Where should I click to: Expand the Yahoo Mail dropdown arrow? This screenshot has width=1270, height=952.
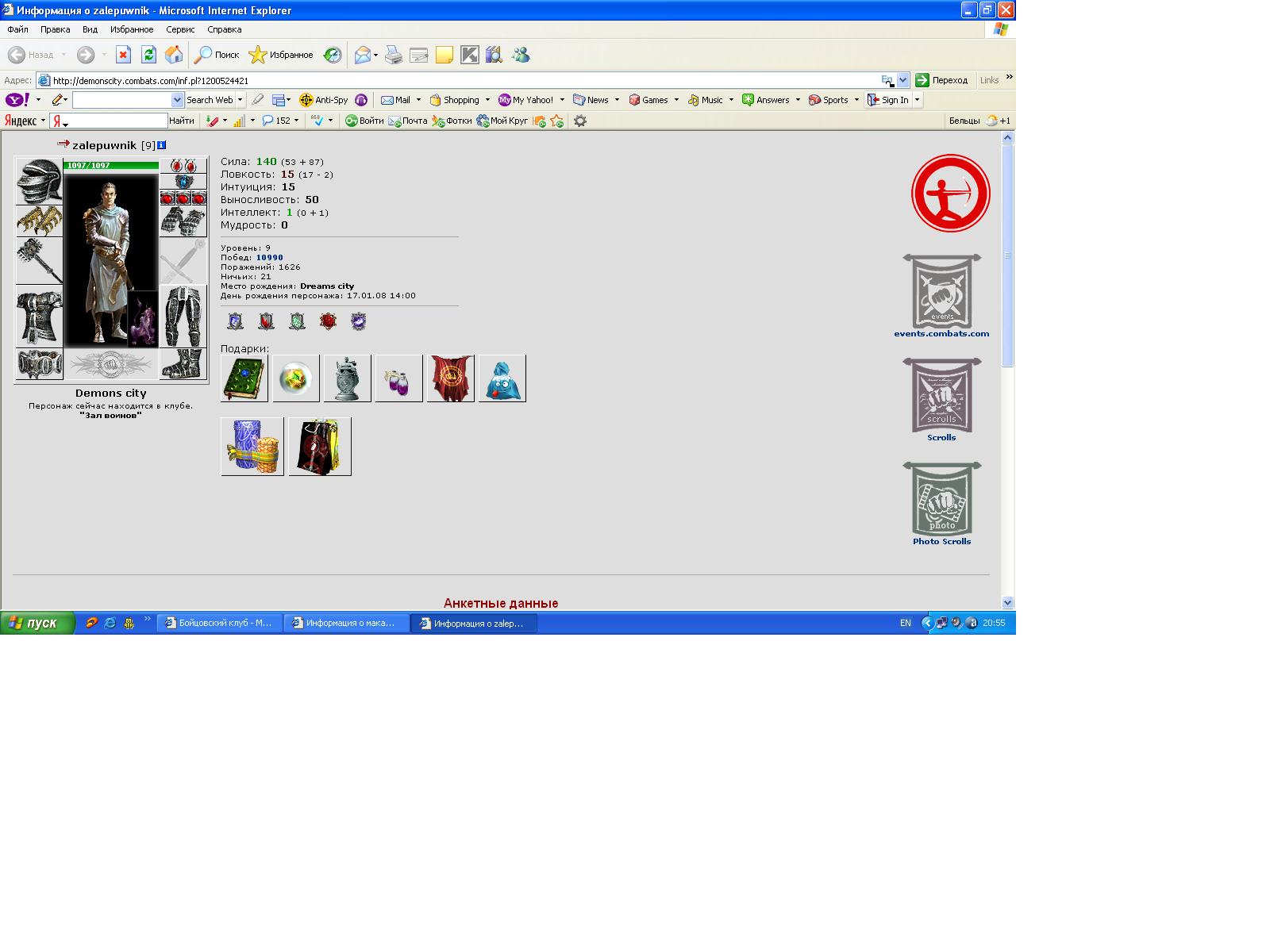(418, 100)
